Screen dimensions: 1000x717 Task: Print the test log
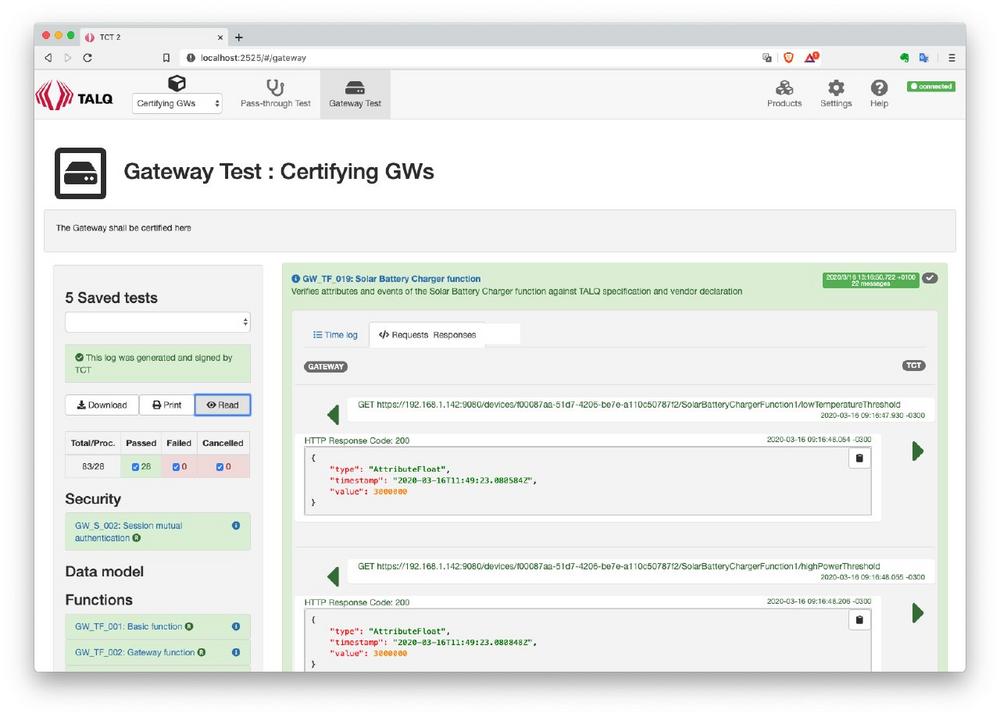pos(167,405)
